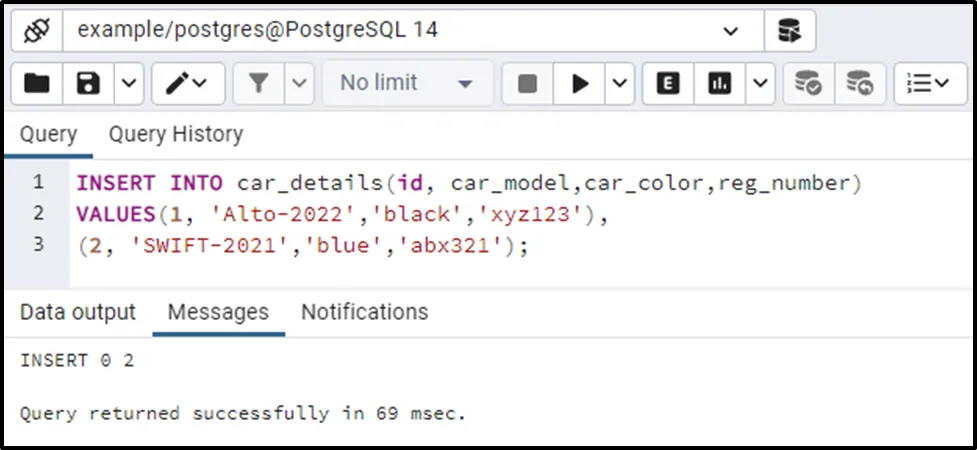Click the commit transaction icon
The image size is (977, 450).
click(x=808, y=83)
